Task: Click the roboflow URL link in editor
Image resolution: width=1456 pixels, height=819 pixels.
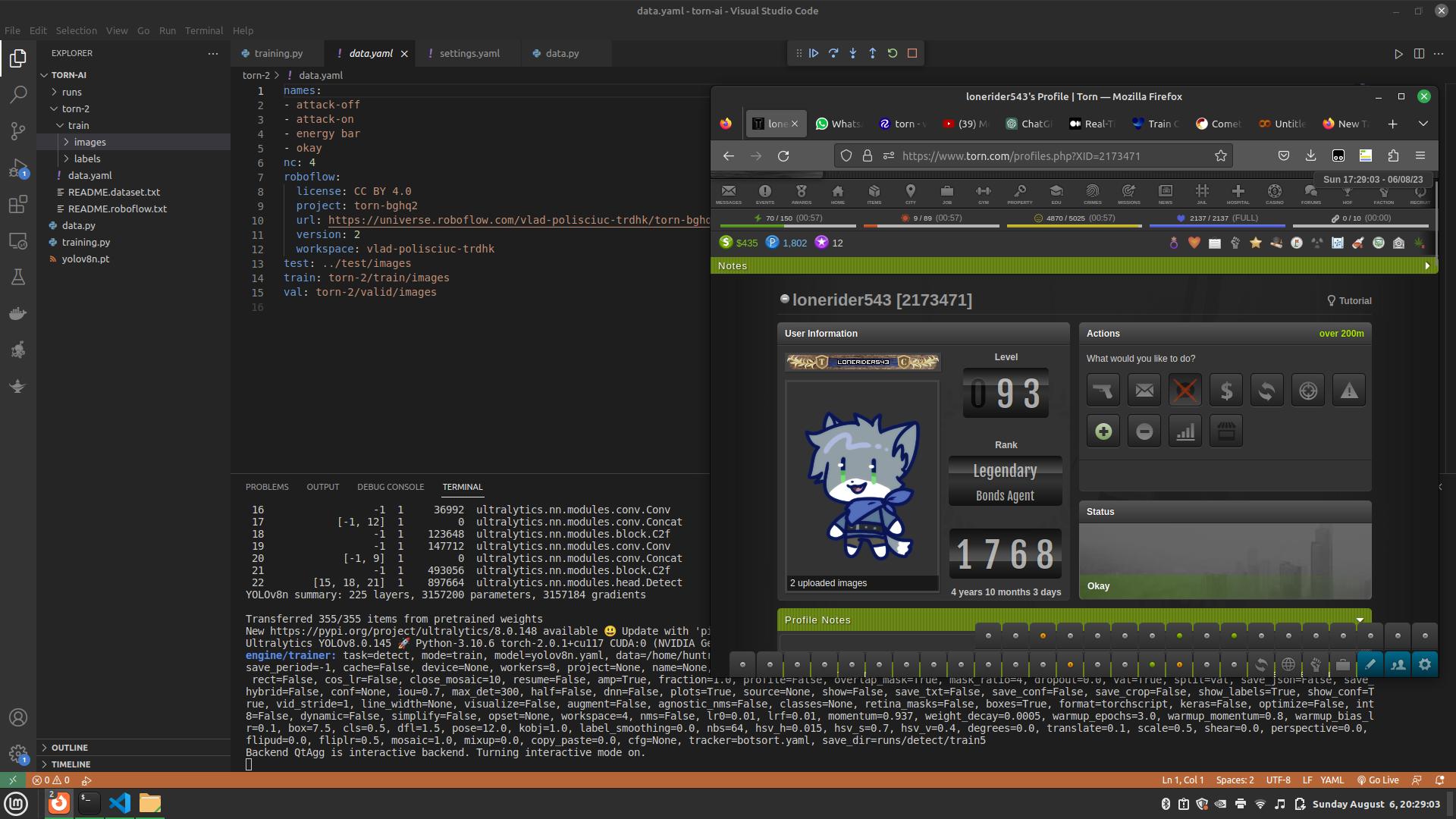Action: pos(519,220)
